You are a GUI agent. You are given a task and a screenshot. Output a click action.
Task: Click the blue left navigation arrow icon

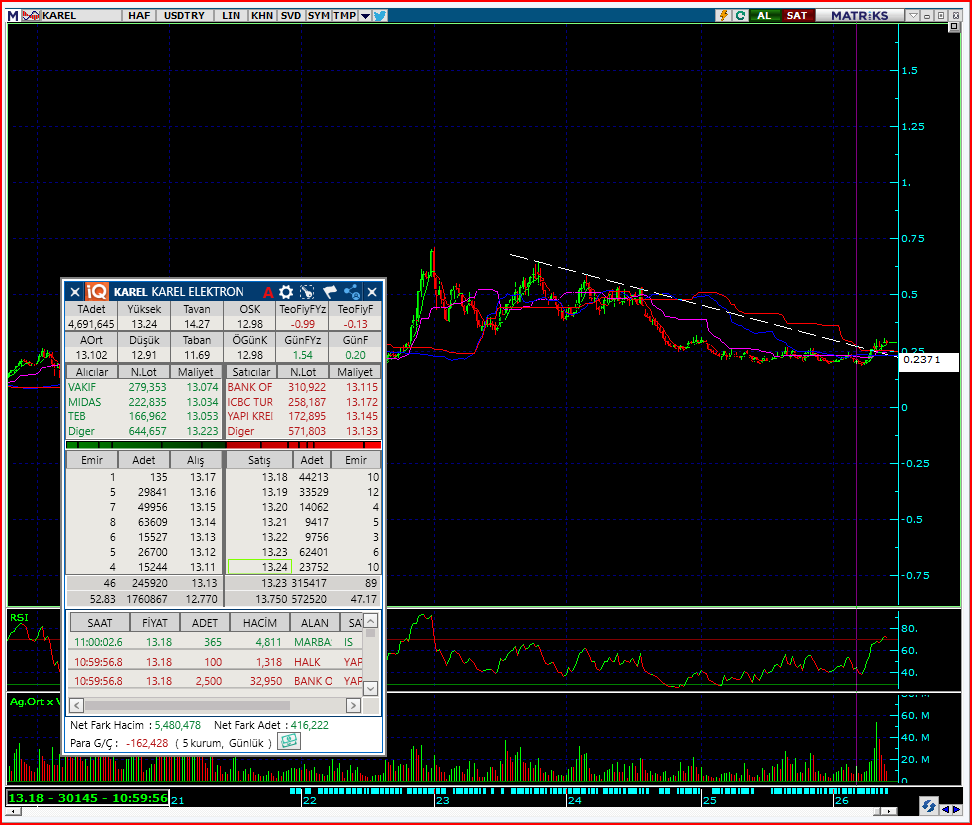click(x=945, y=810)
